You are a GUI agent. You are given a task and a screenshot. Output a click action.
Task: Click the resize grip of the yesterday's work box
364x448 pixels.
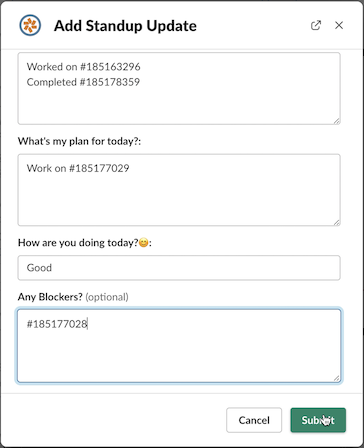[x=336, y=121]
